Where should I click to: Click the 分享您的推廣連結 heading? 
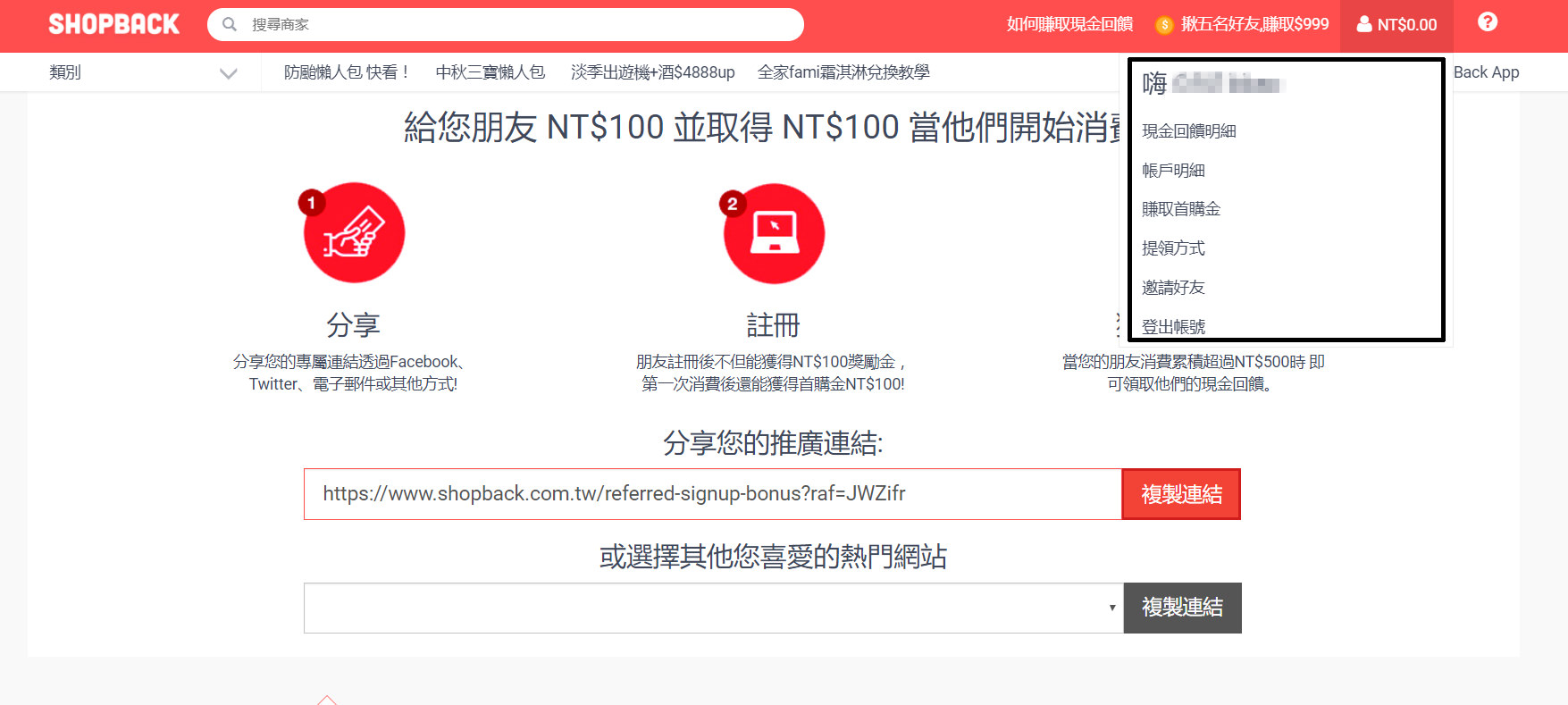click(x=773, y=443)
